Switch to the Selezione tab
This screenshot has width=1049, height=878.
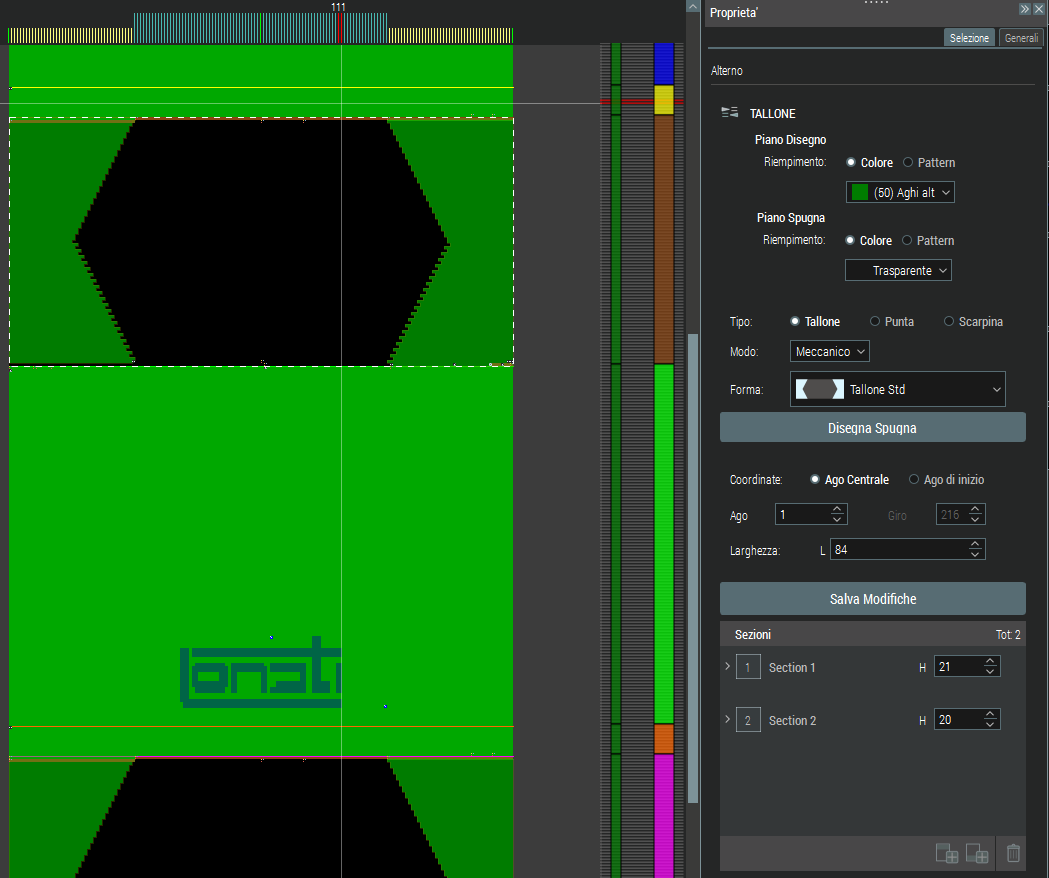tap(968, 38)
